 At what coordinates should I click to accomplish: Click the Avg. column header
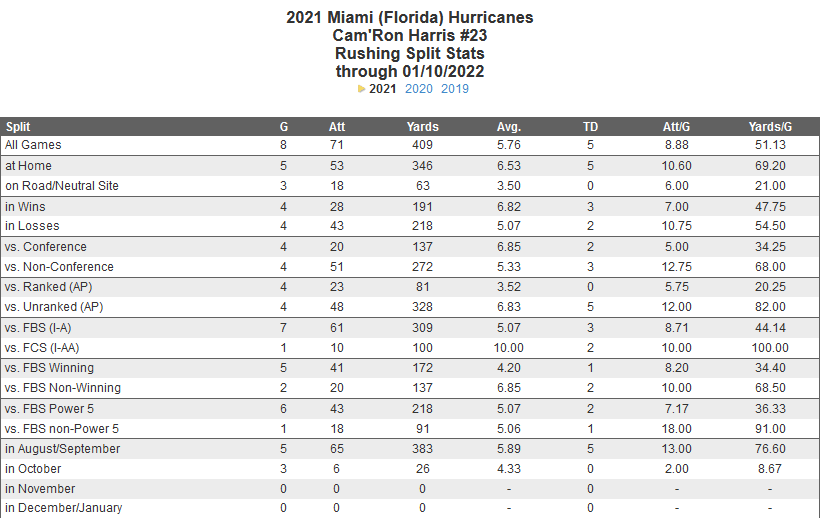tap(509, 127)
